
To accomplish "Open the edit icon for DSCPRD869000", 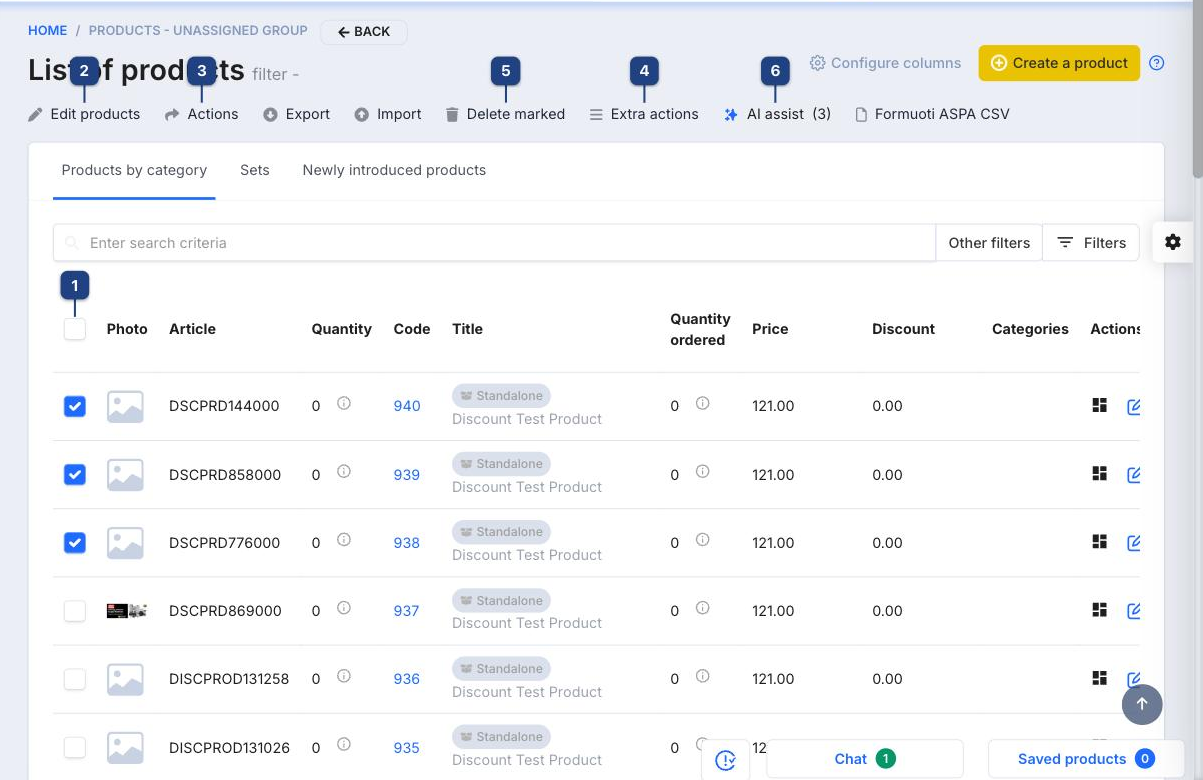I will click(1134, 610).
